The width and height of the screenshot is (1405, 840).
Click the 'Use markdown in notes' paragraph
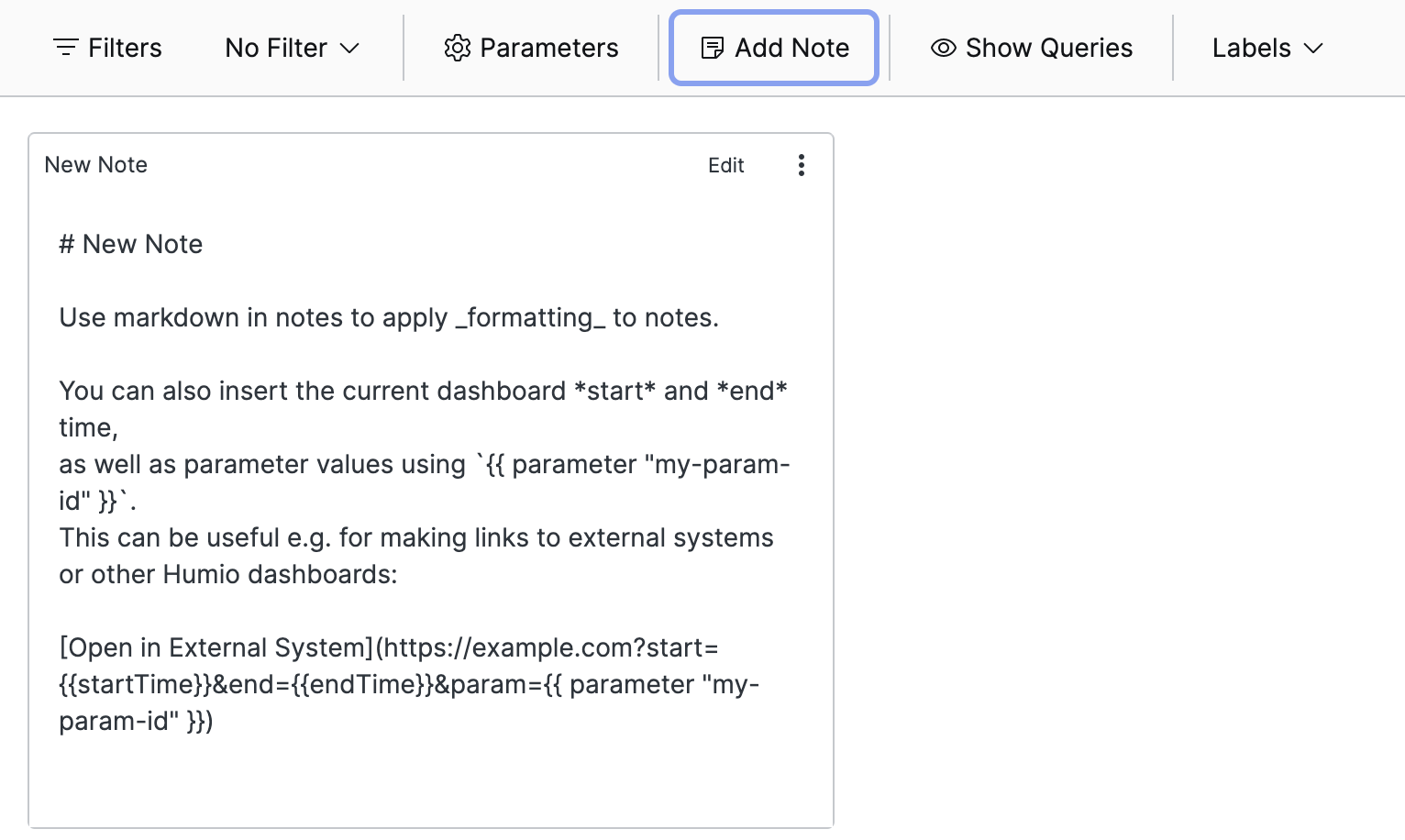388,317
